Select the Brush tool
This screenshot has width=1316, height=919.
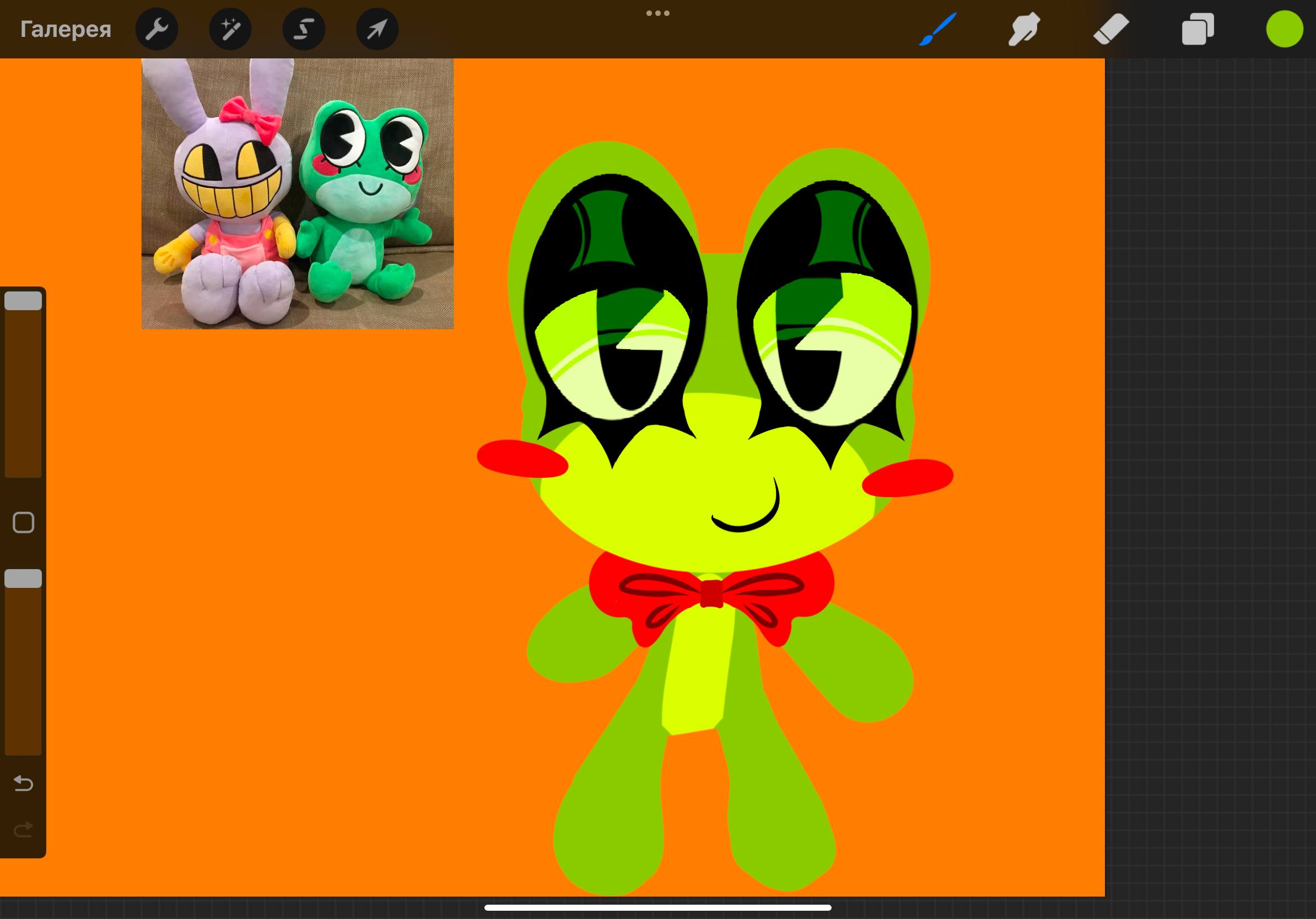(938, 29)
